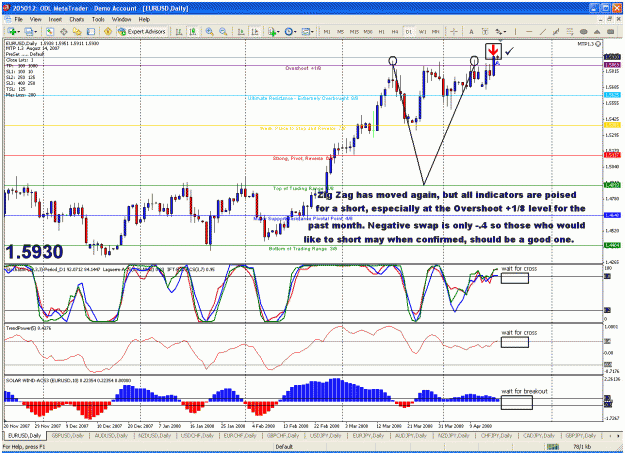The image size is (625, 453).
Task: Switch to W1 timeframe
Action: pyautogui.click(x=423, y=32)
